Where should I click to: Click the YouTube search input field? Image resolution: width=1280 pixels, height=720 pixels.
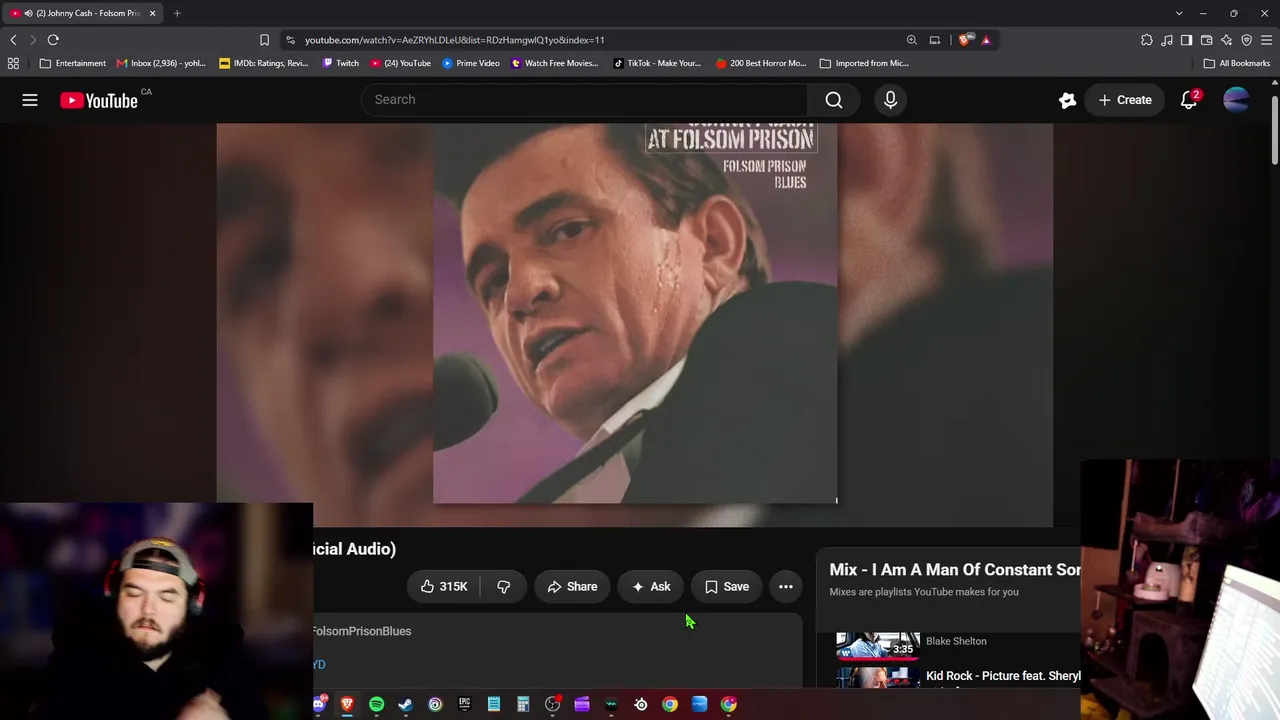(x=584, y=100)
